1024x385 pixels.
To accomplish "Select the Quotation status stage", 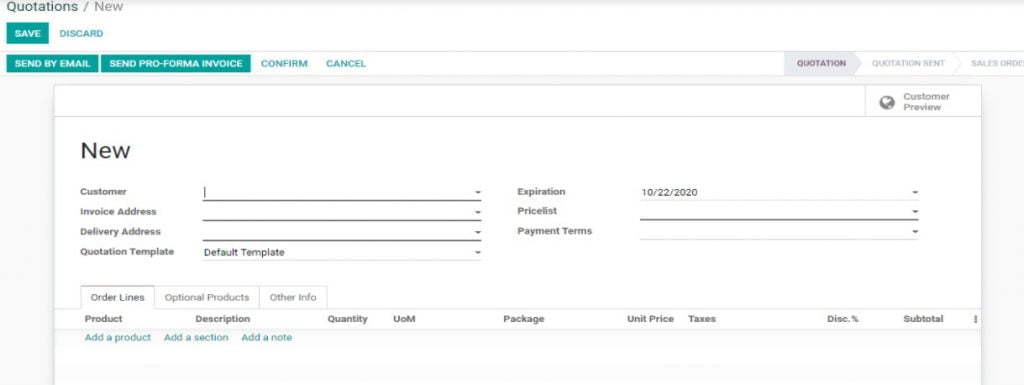I will 822,63.
